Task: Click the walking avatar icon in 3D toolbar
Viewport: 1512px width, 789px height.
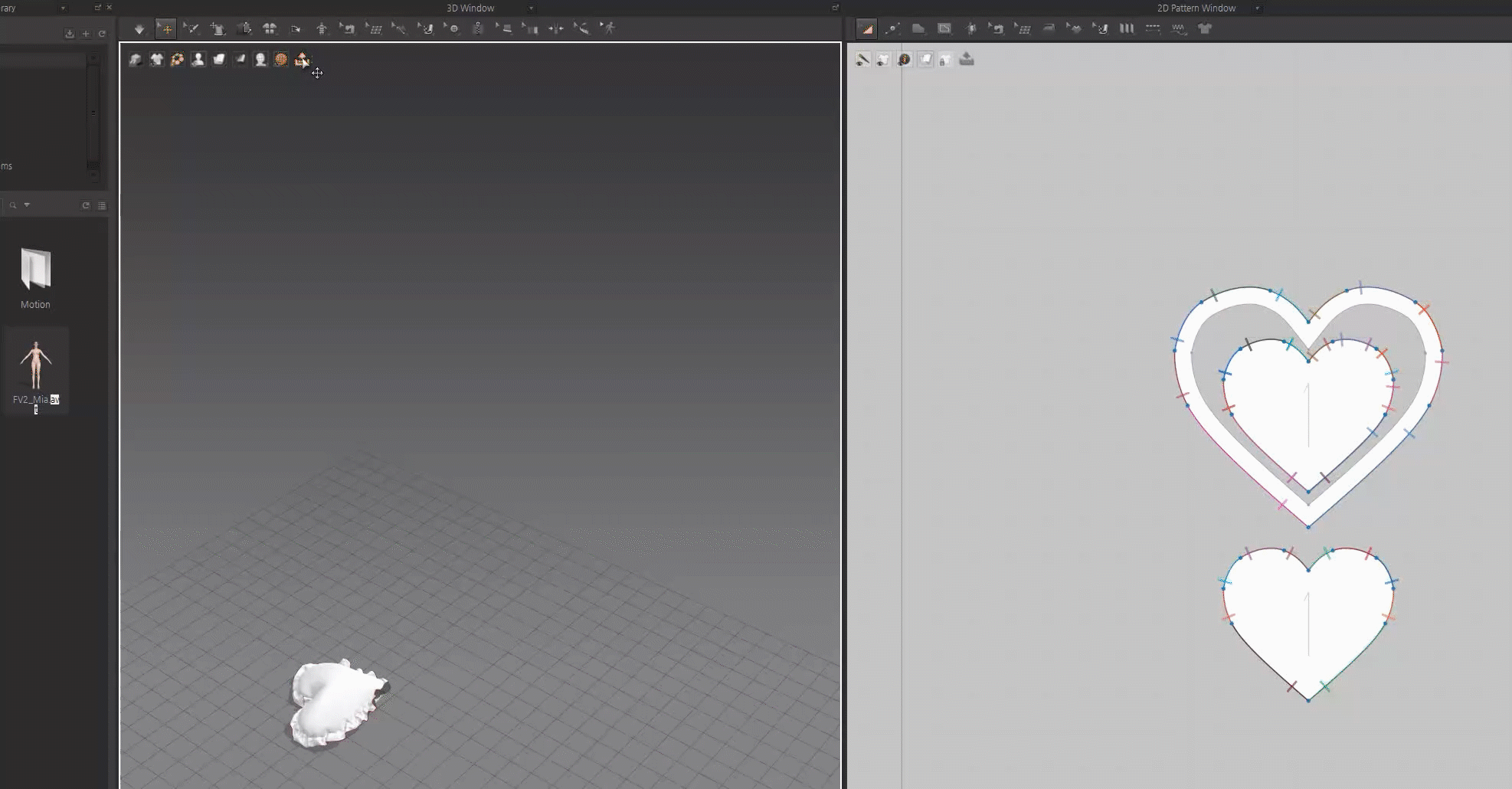Action: [x=608, y=29]
